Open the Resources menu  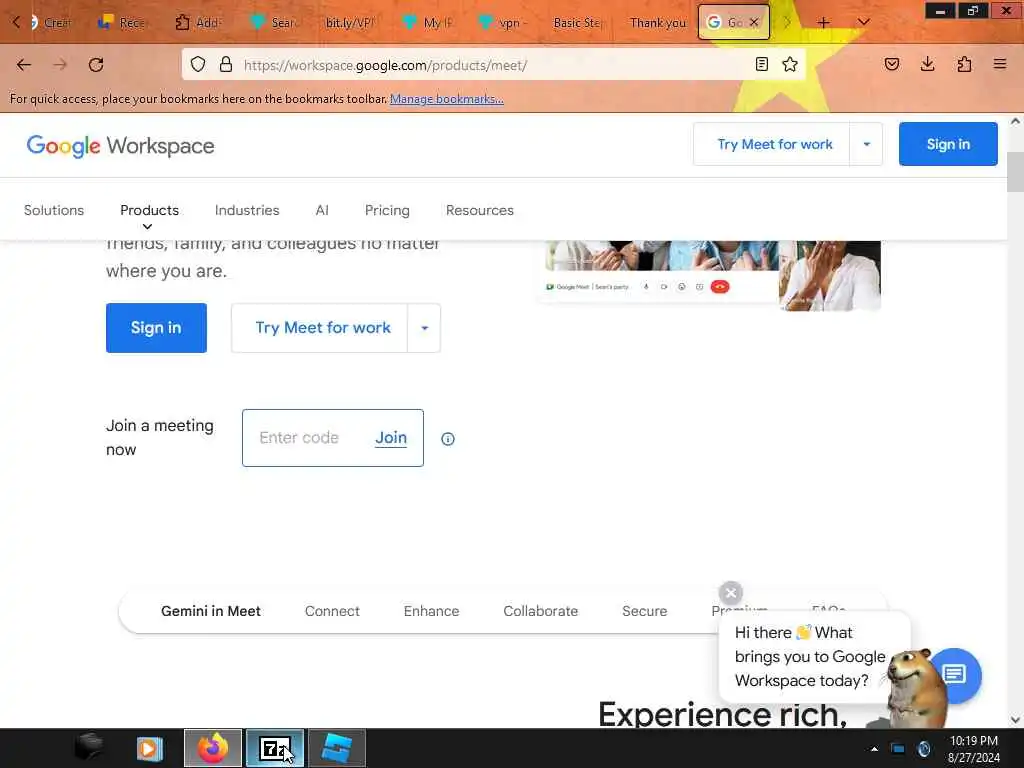click(x=480, y=210)
